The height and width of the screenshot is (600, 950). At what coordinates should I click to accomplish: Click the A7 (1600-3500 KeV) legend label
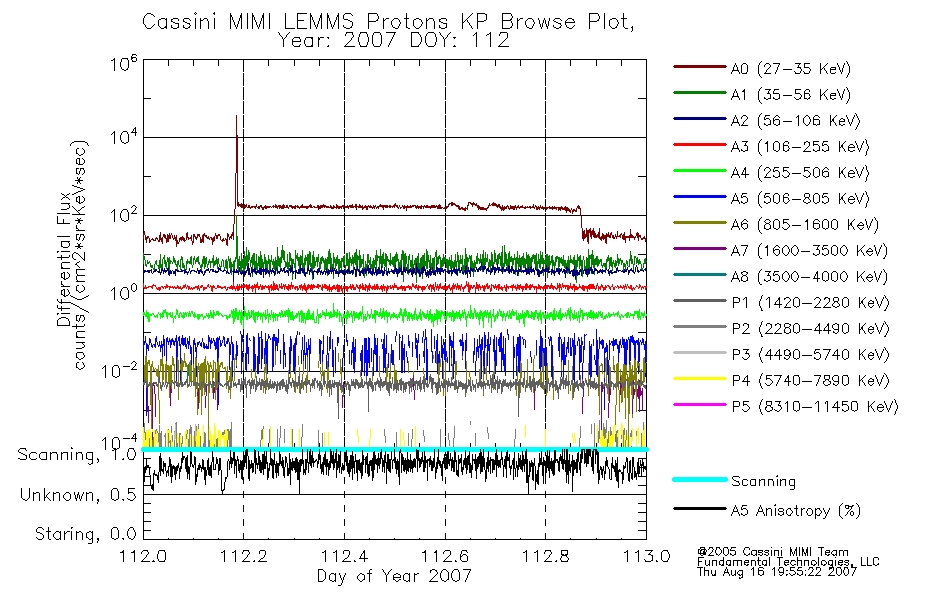(809, 251)
